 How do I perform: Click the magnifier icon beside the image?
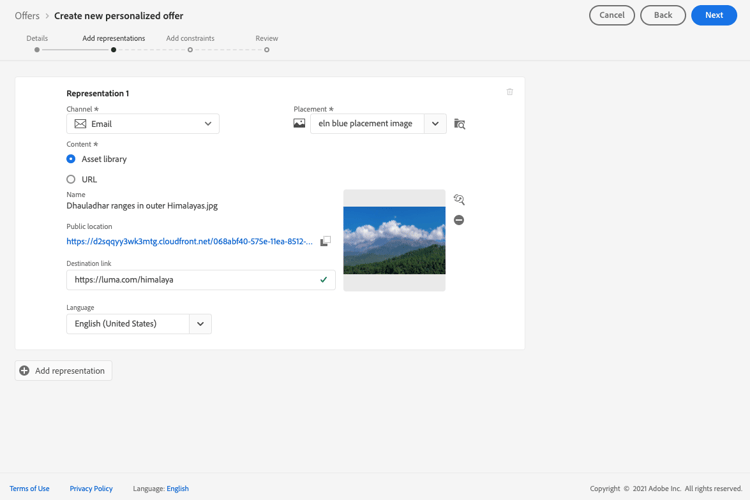click(x=459, y=199)
